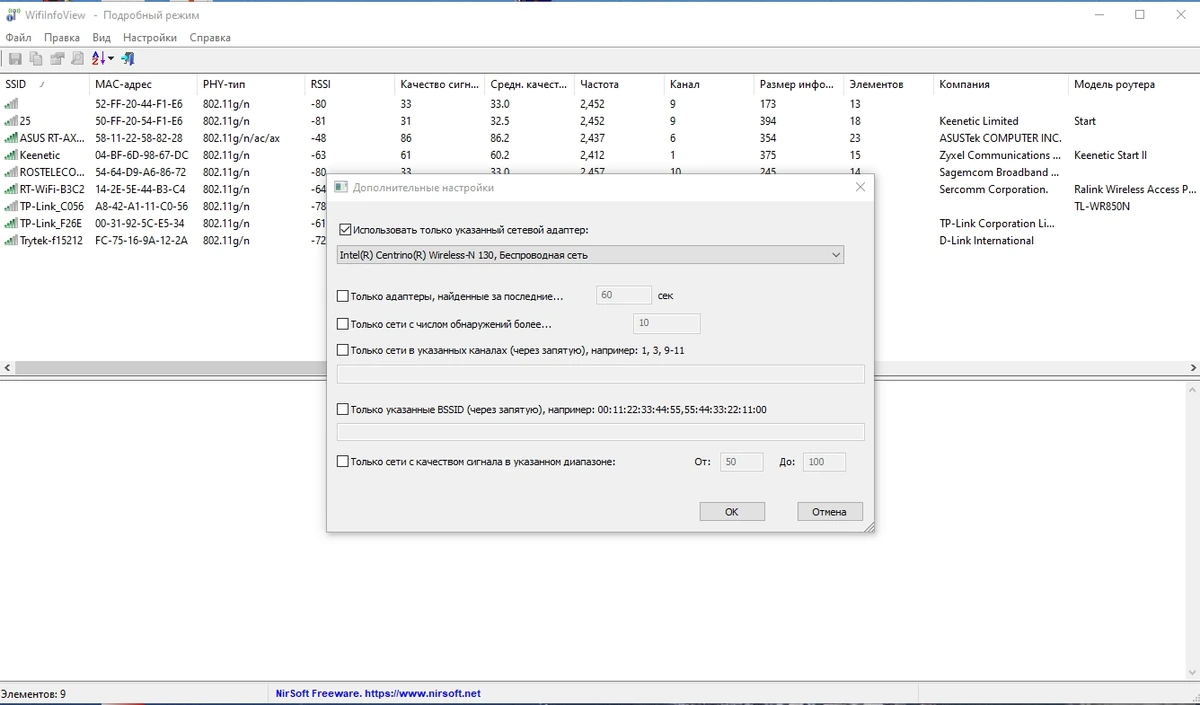Screen dimensions: 1200x705
Task: Open the Intel Centrino adapter dropdown
Action: [x=590, y=255]
